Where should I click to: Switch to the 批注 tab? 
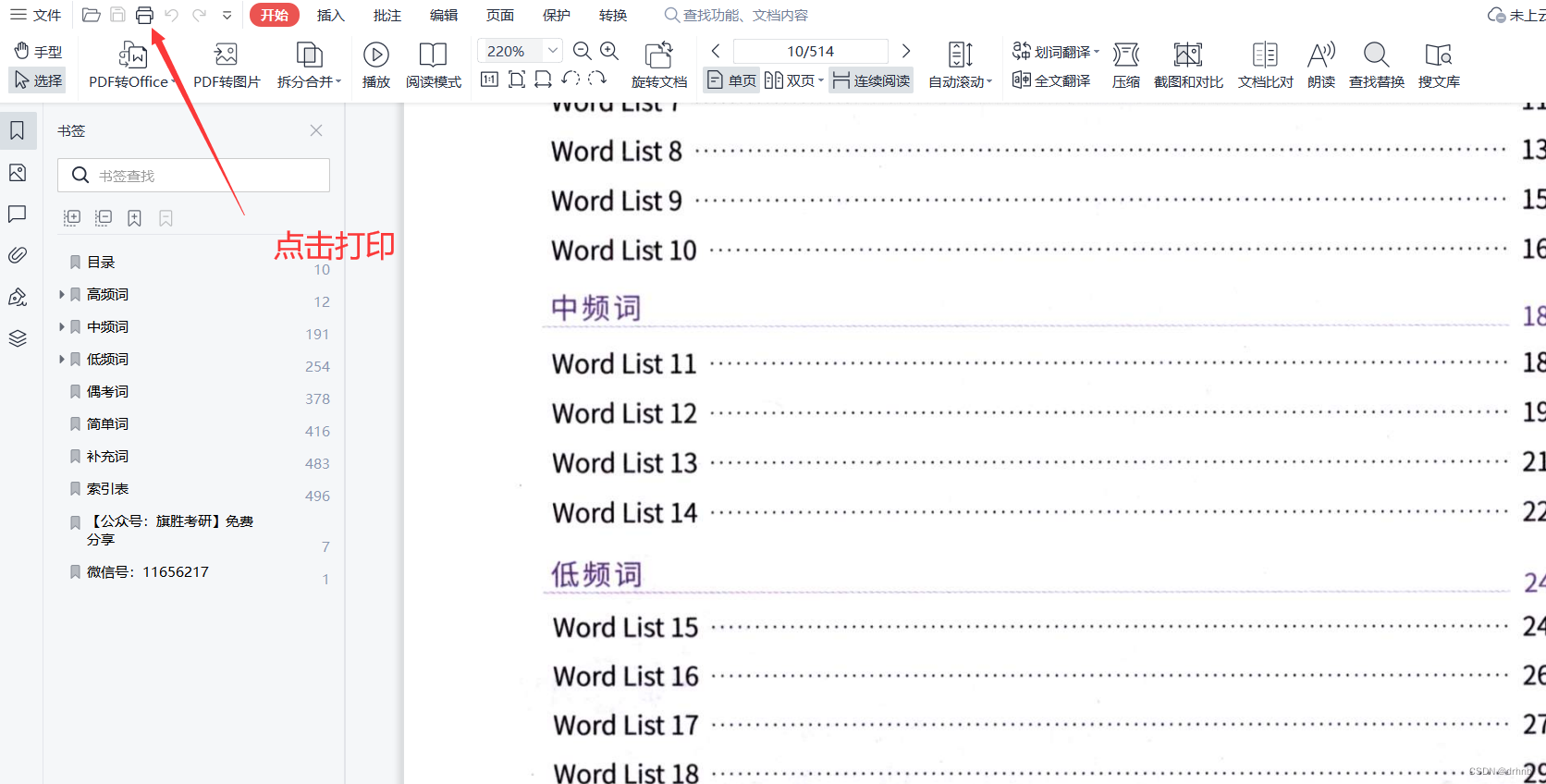click(387, 15)
